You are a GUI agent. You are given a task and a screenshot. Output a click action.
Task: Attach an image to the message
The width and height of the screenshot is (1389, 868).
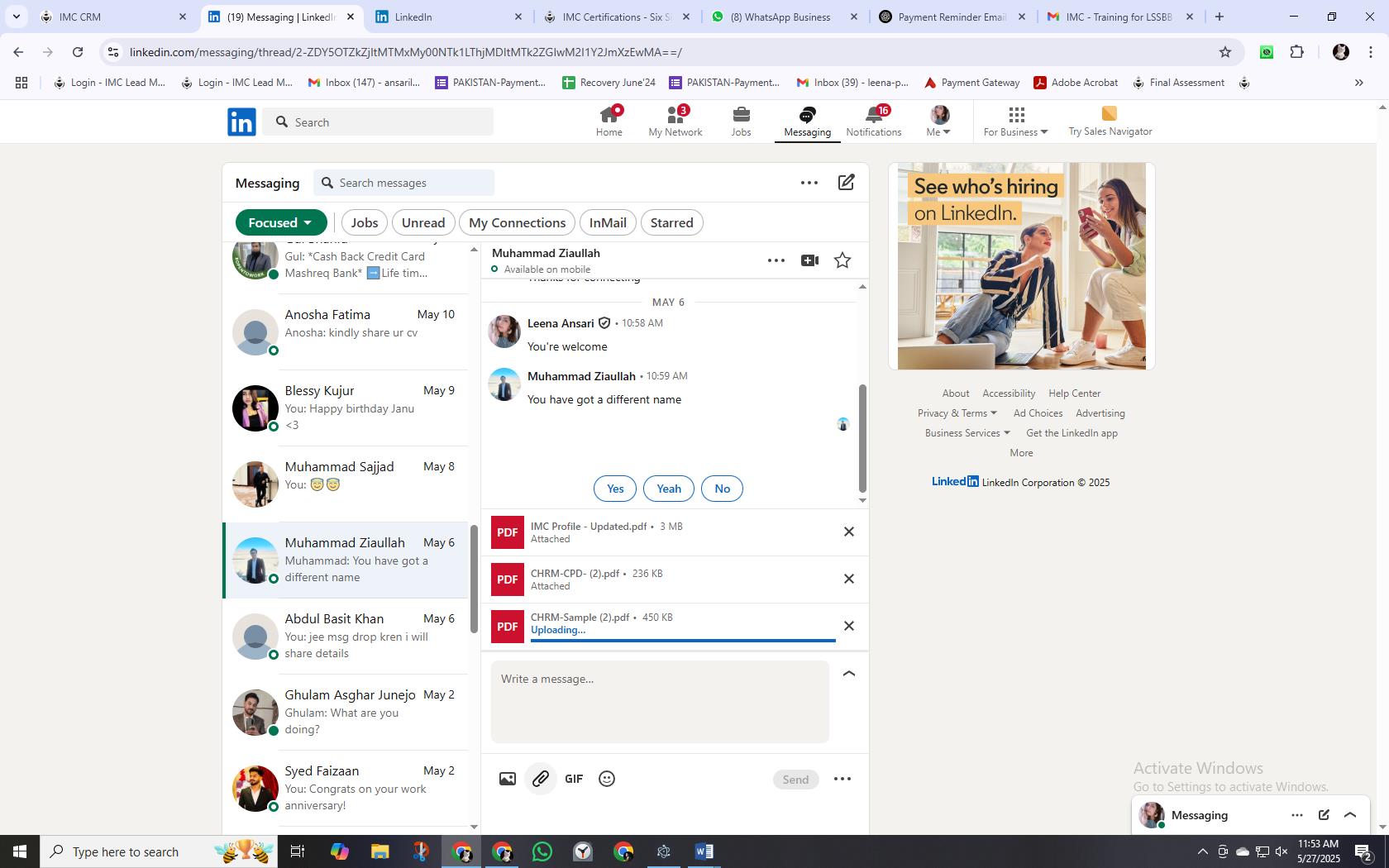[x=508, y=779]
